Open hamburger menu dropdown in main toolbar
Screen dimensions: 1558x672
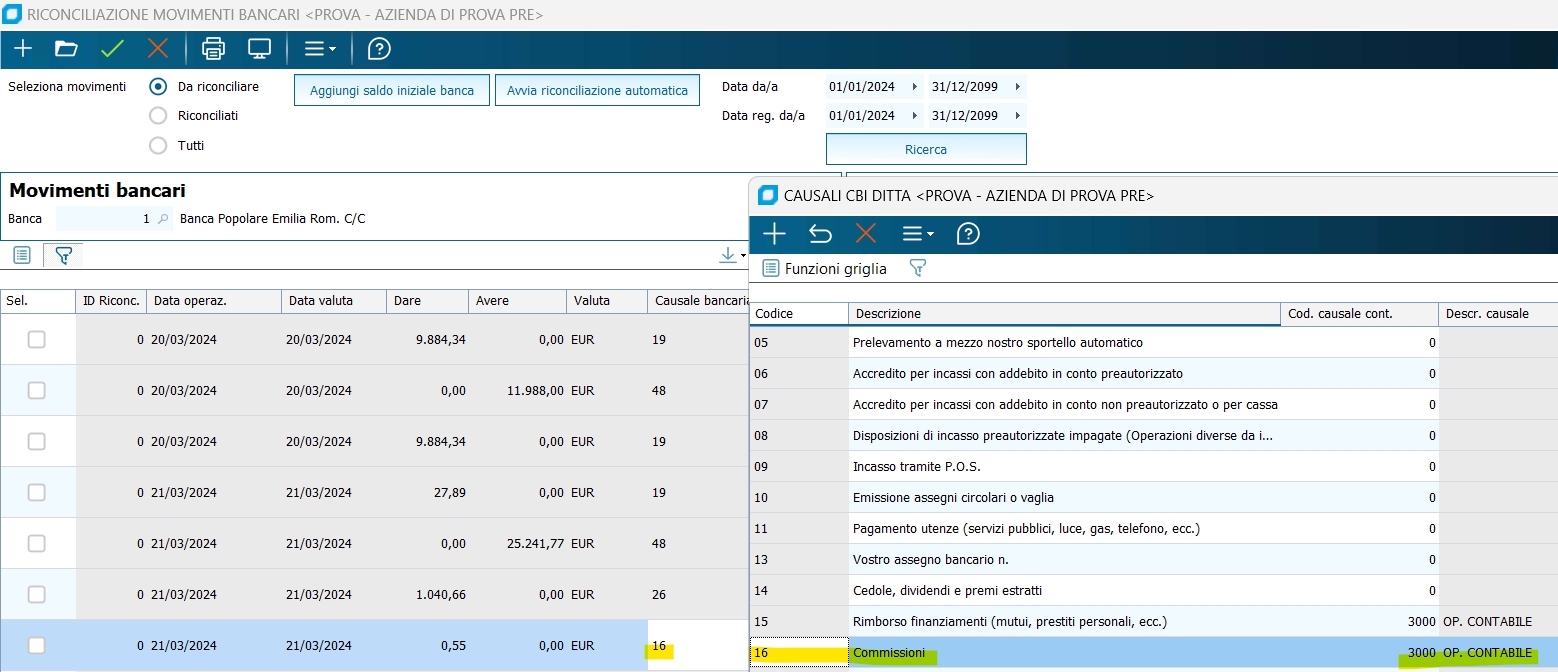(320, 49)
